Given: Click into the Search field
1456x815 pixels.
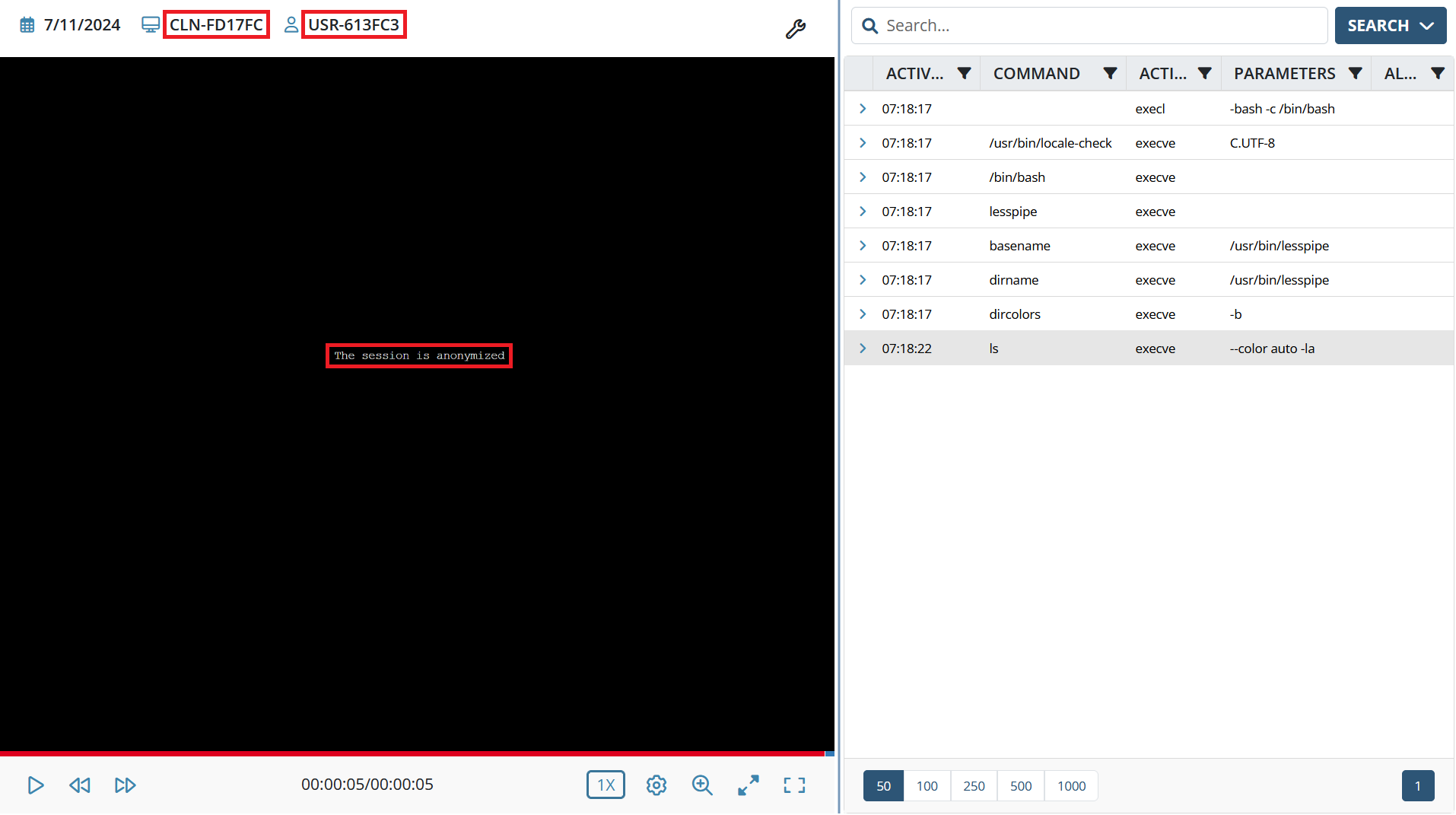Looking at the screenshot, I should [x=1095, y=26].
